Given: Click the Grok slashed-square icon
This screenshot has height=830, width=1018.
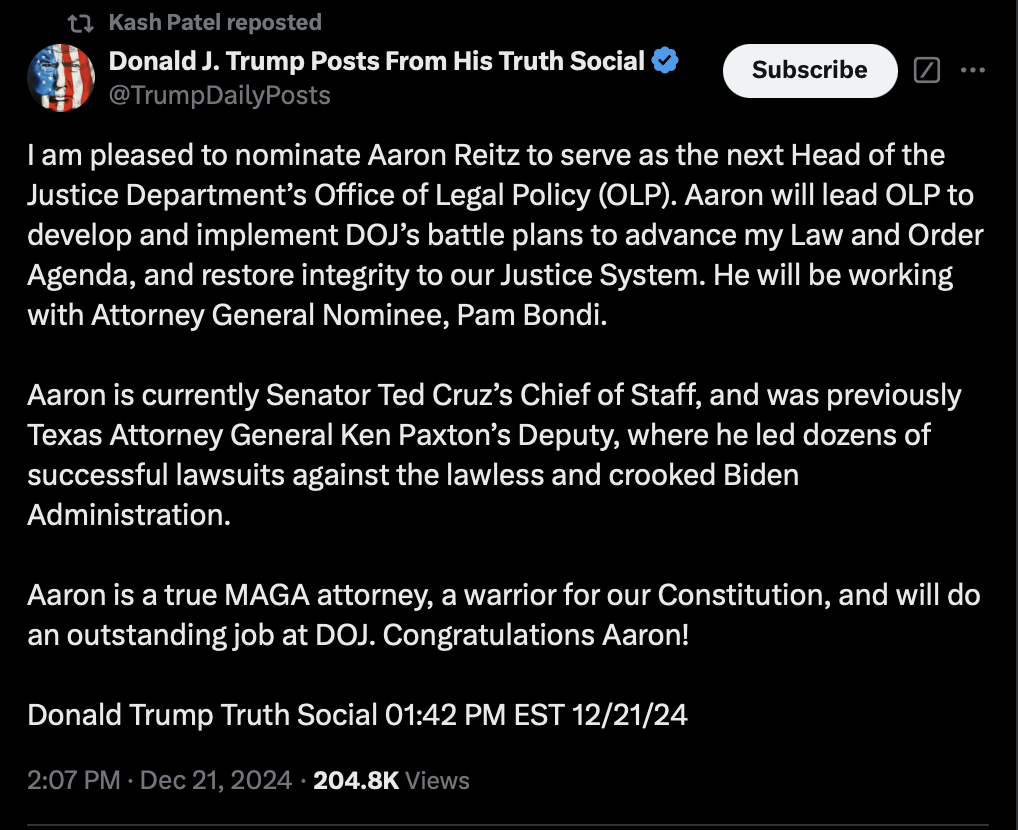Looking at the screenshot, I should (x=926, y=70).
